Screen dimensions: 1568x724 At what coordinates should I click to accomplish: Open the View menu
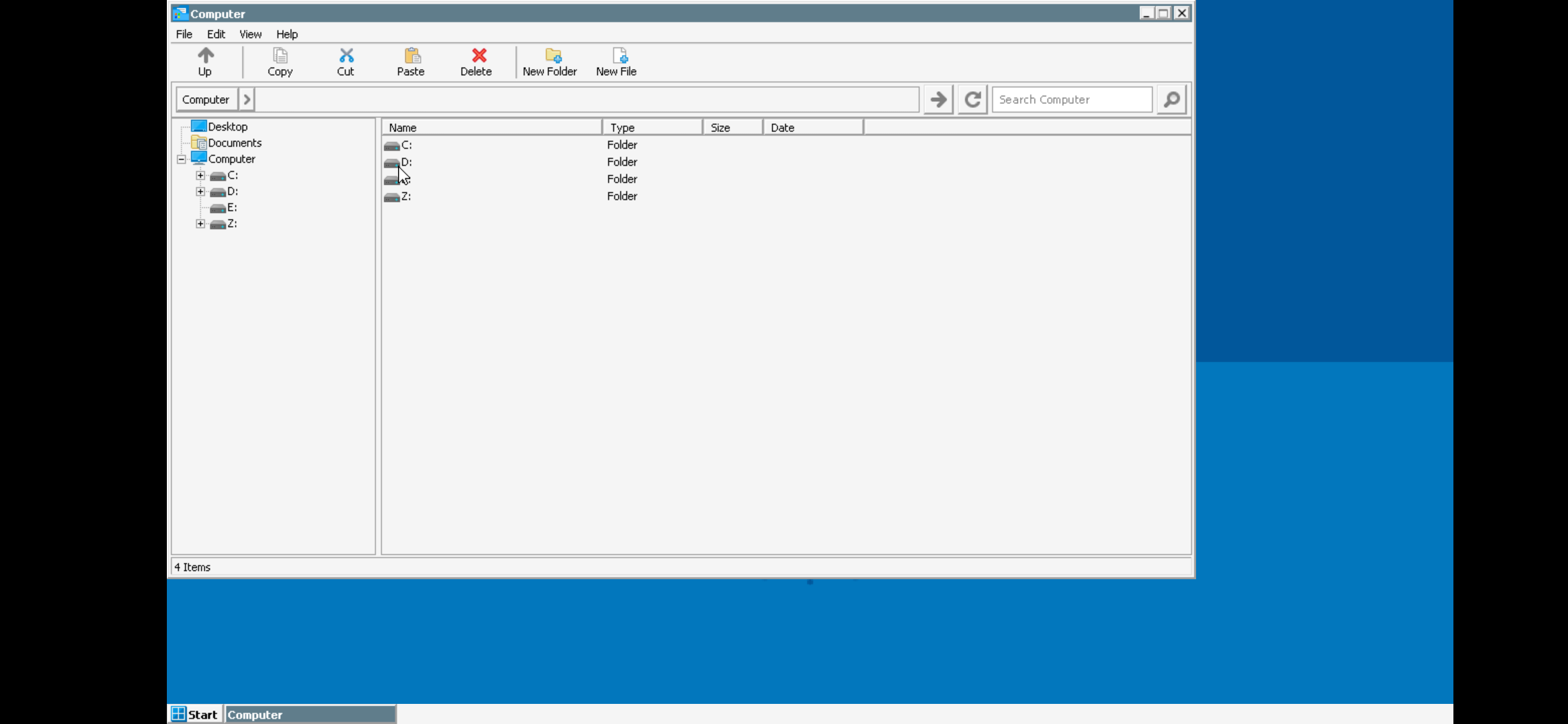250,34
